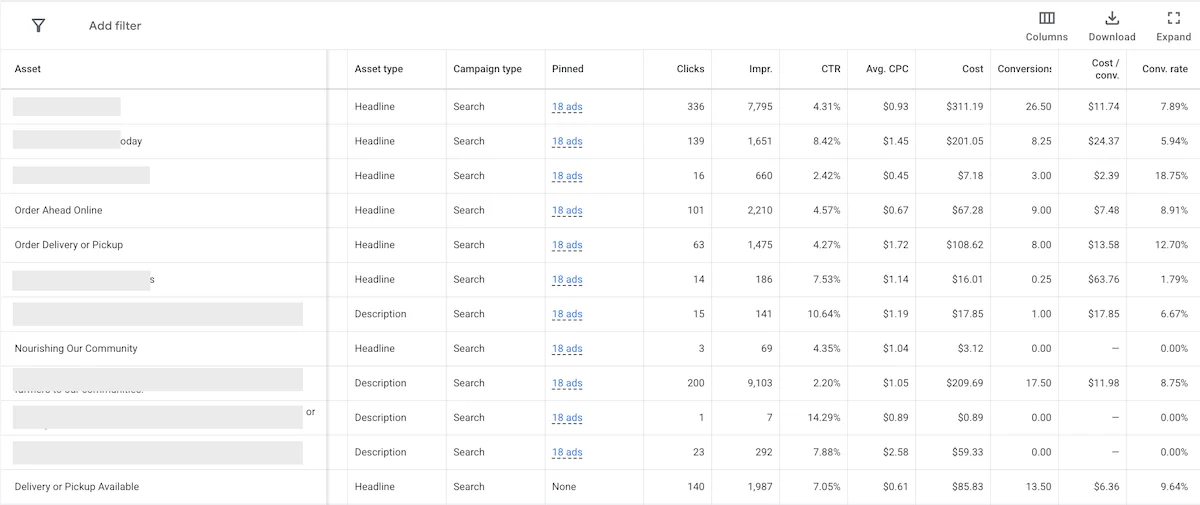Image resolution: width=1200 pixels, height=505 pixels.
Task: Click the Campaign type column header
Action: 488,69
